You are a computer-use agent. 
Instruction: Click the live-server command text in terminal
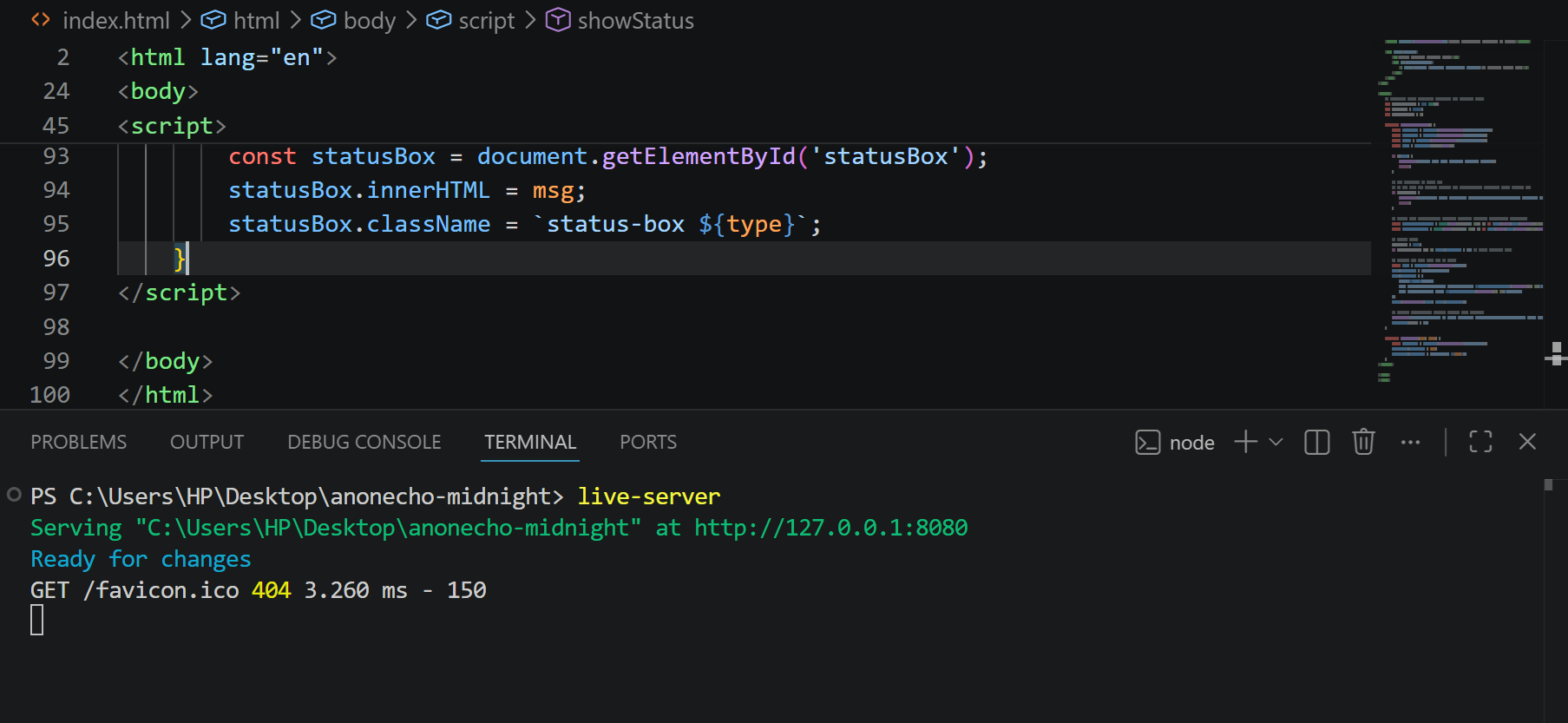click(649, 496)
